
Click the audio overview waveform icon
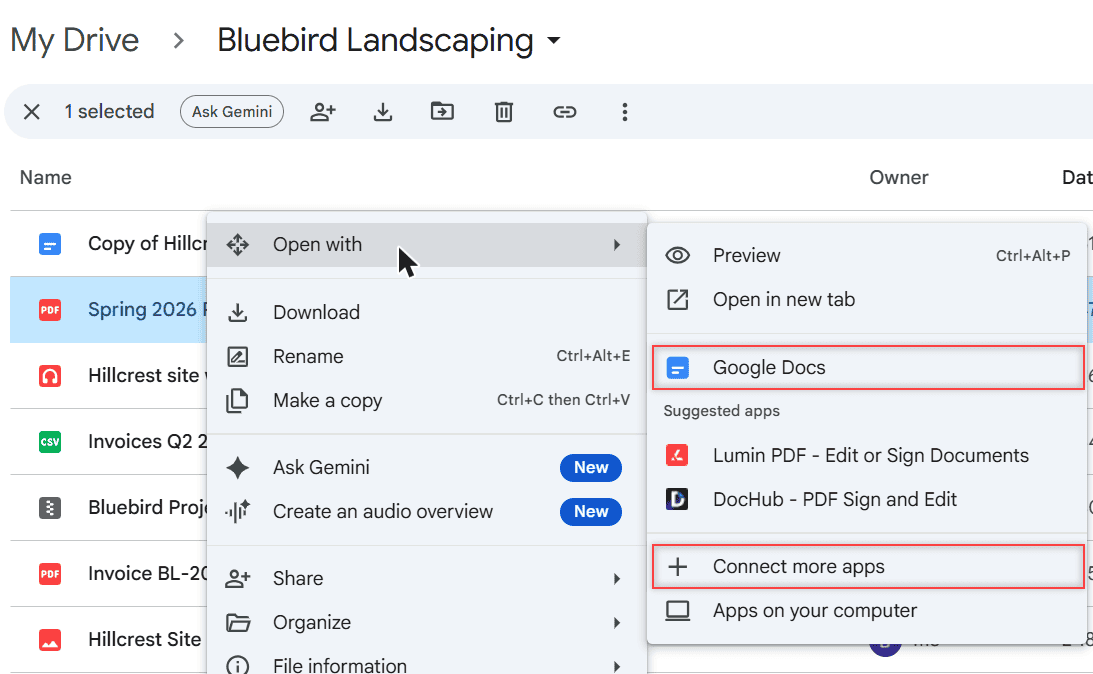pyautogui.click(x=237, y=512)
